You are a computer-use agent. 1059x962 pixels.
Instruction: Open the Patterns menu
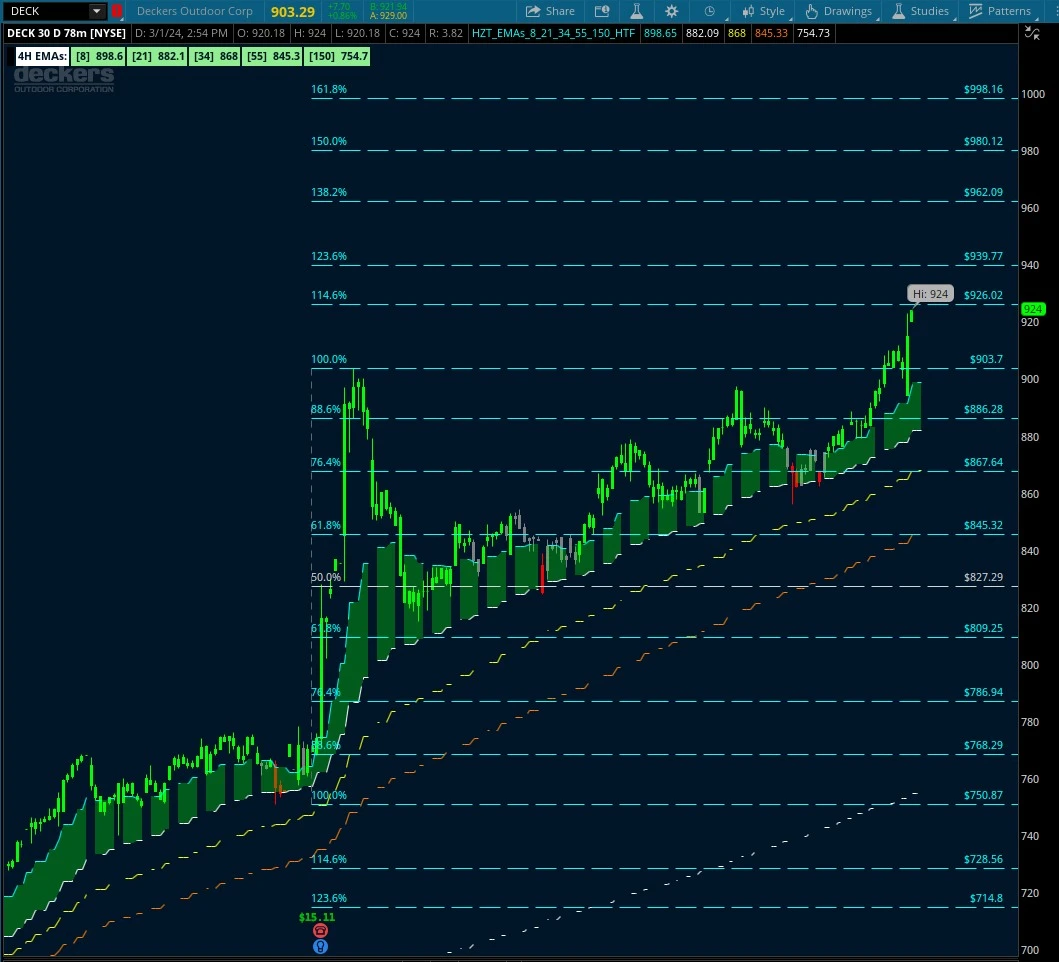(x=1000, y=11)
